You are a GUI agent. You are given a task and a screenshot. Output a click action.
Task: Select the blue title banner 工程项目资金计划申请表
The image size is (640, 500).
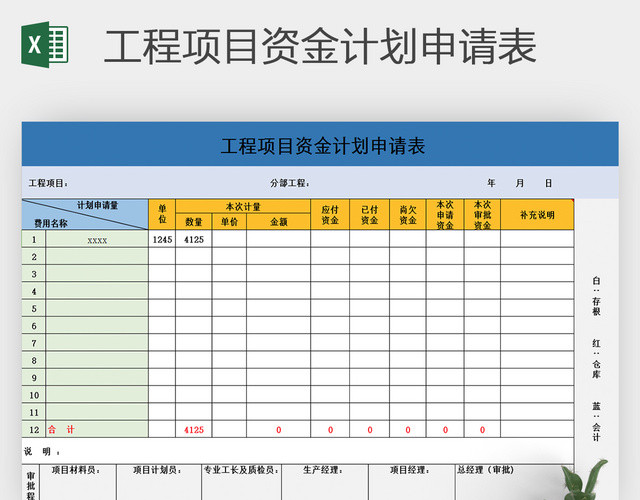tap(320, 144)
